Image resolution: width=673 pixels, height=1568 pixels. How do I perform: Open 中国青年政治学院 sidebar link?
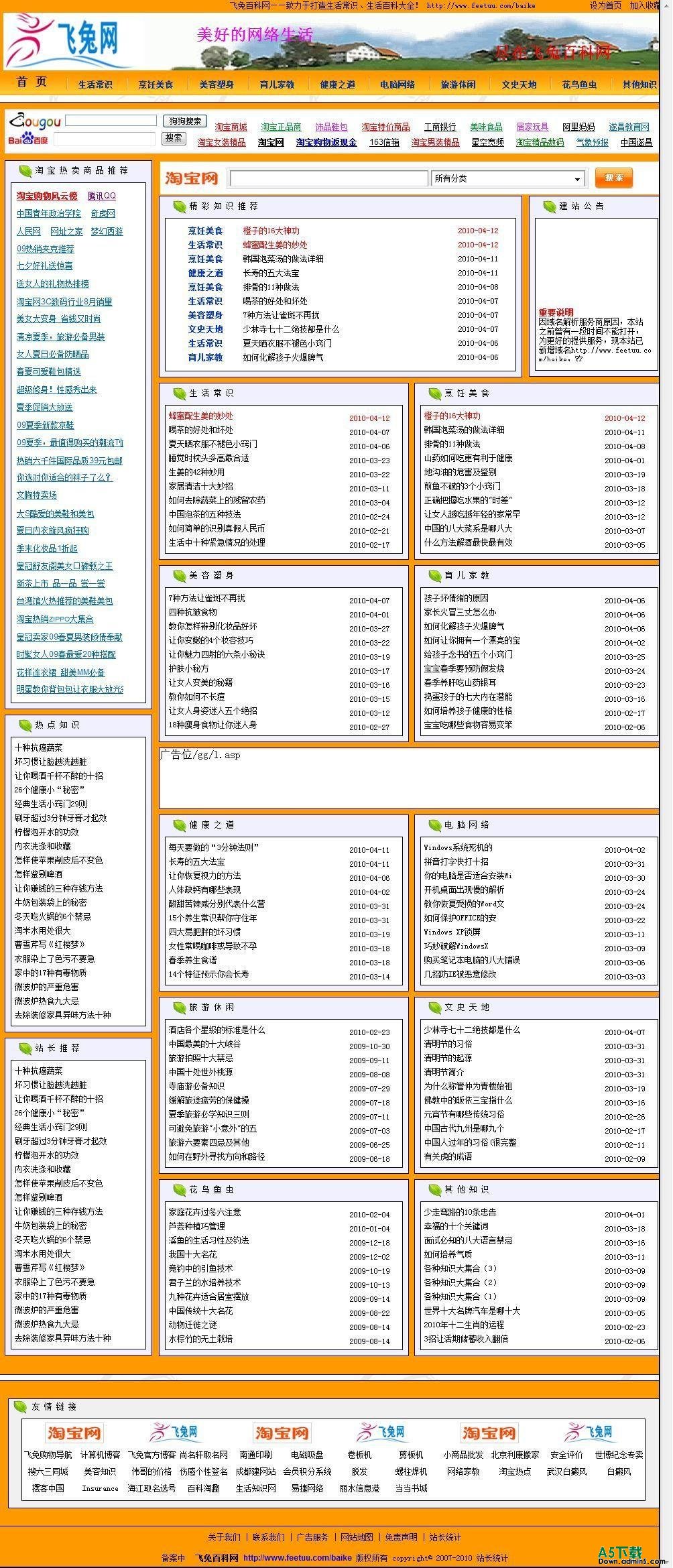pyautogui.click(x=48, y=213)
